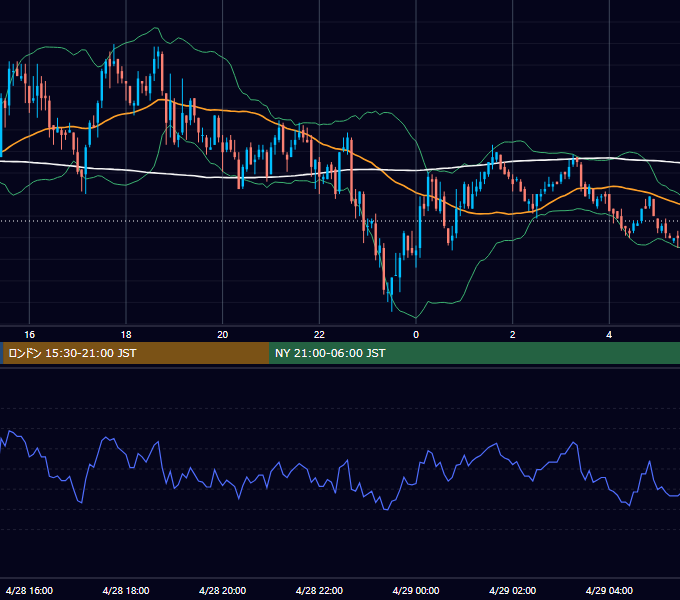The height and width of the screenshot is (600, 680).
Task: Click the hour label 2 on chart axis
Action: click(x=513, y=335)
